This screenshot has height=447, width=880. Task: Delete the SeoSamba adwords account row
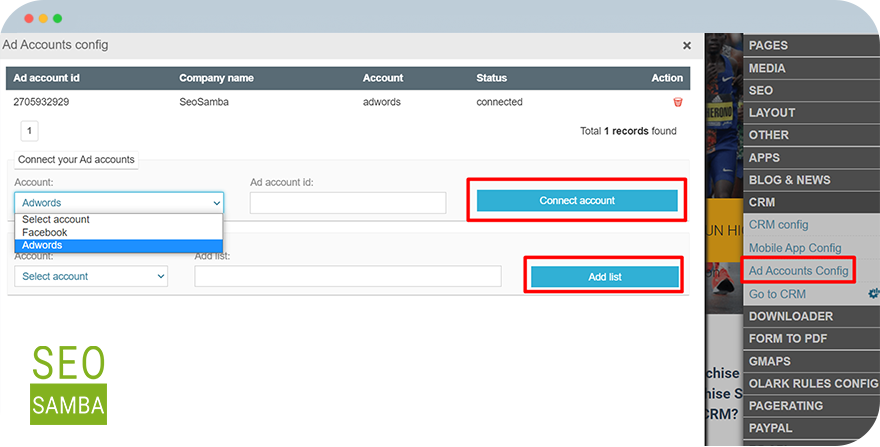click(677, 102)
